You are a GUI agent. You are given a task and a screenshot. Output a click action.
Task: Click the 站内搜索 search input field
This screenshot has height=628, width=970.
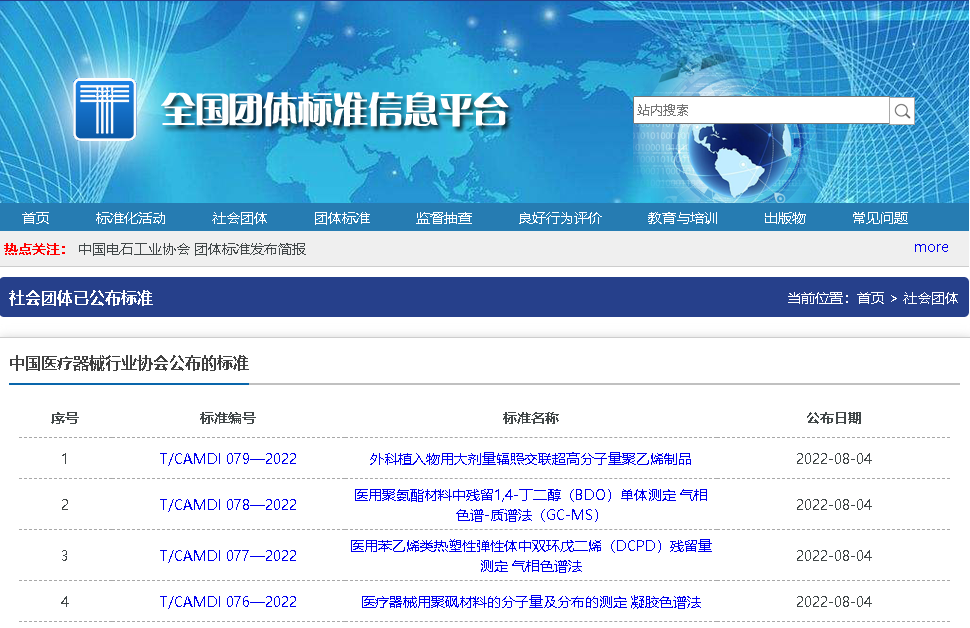760,110
